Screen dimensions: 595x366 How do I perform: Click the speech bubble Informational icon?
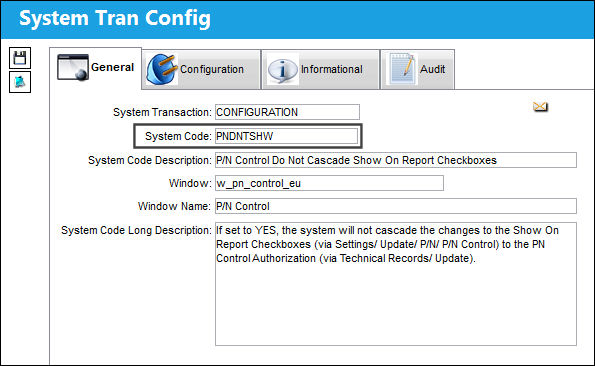click(x=283, y=70)
